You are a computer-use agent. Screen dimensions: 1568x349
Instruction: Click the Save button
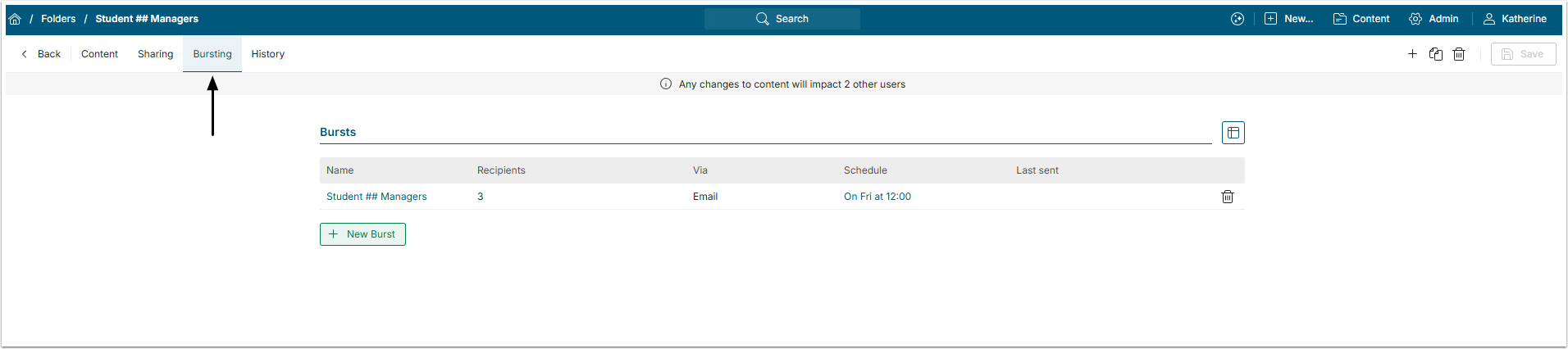pos(1523,54)
